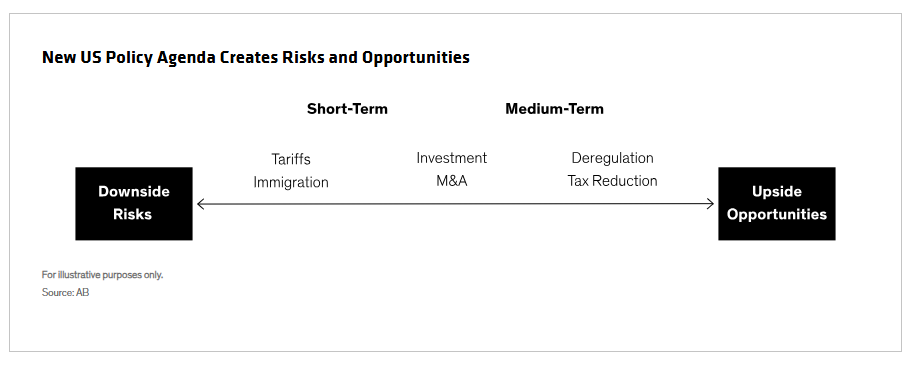Click the Immigration label
The width and height of the screenshot is (910, 365).
tap(291, 182)
